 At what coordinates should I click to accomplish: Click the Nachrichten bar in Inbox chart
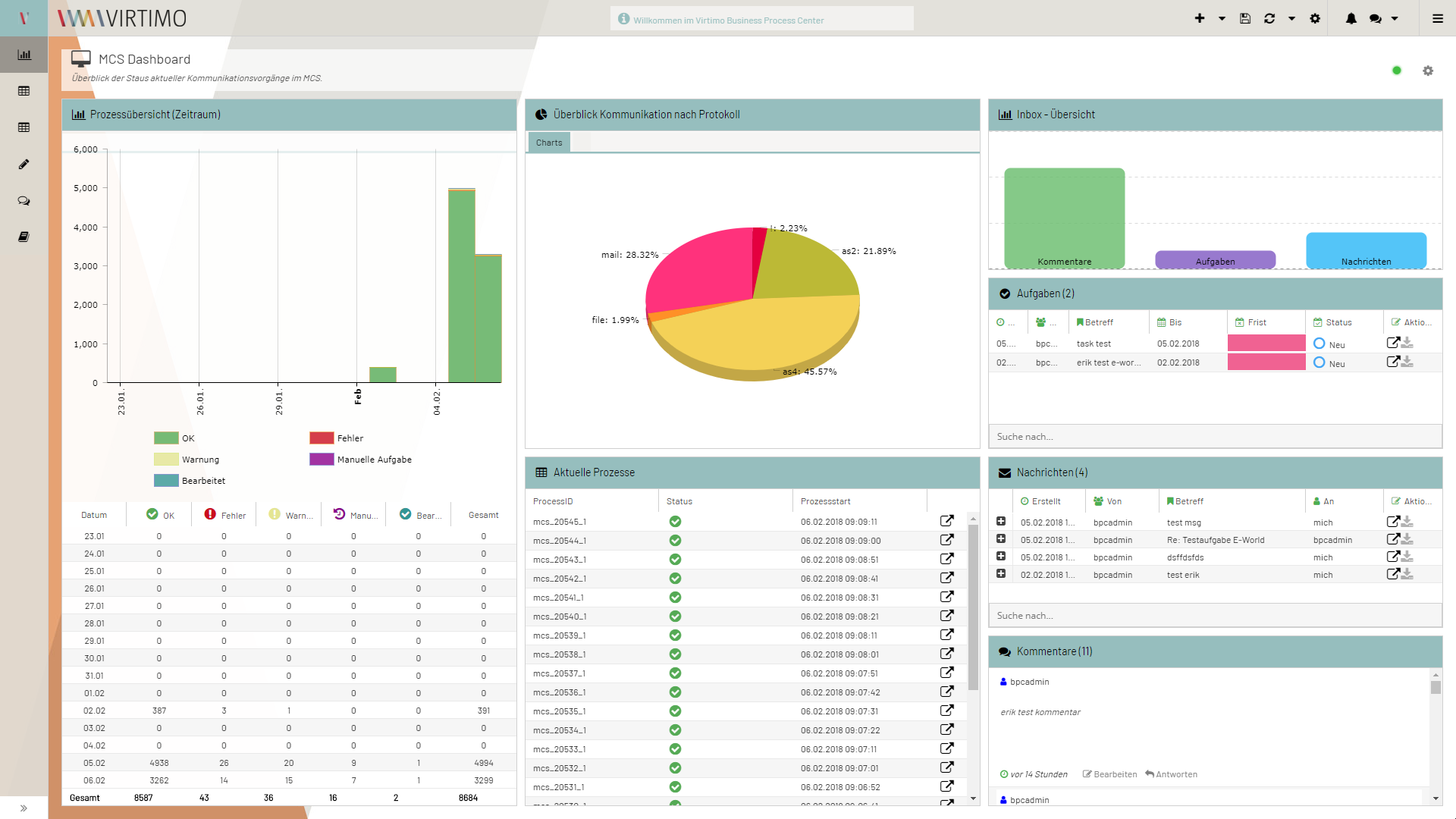[x=1366, y=250]
